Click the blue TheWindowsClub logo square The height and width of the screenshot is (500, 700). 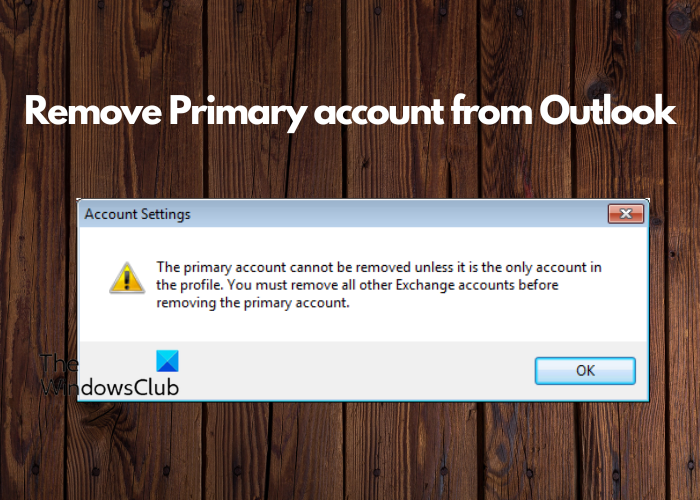pos(167,361)
